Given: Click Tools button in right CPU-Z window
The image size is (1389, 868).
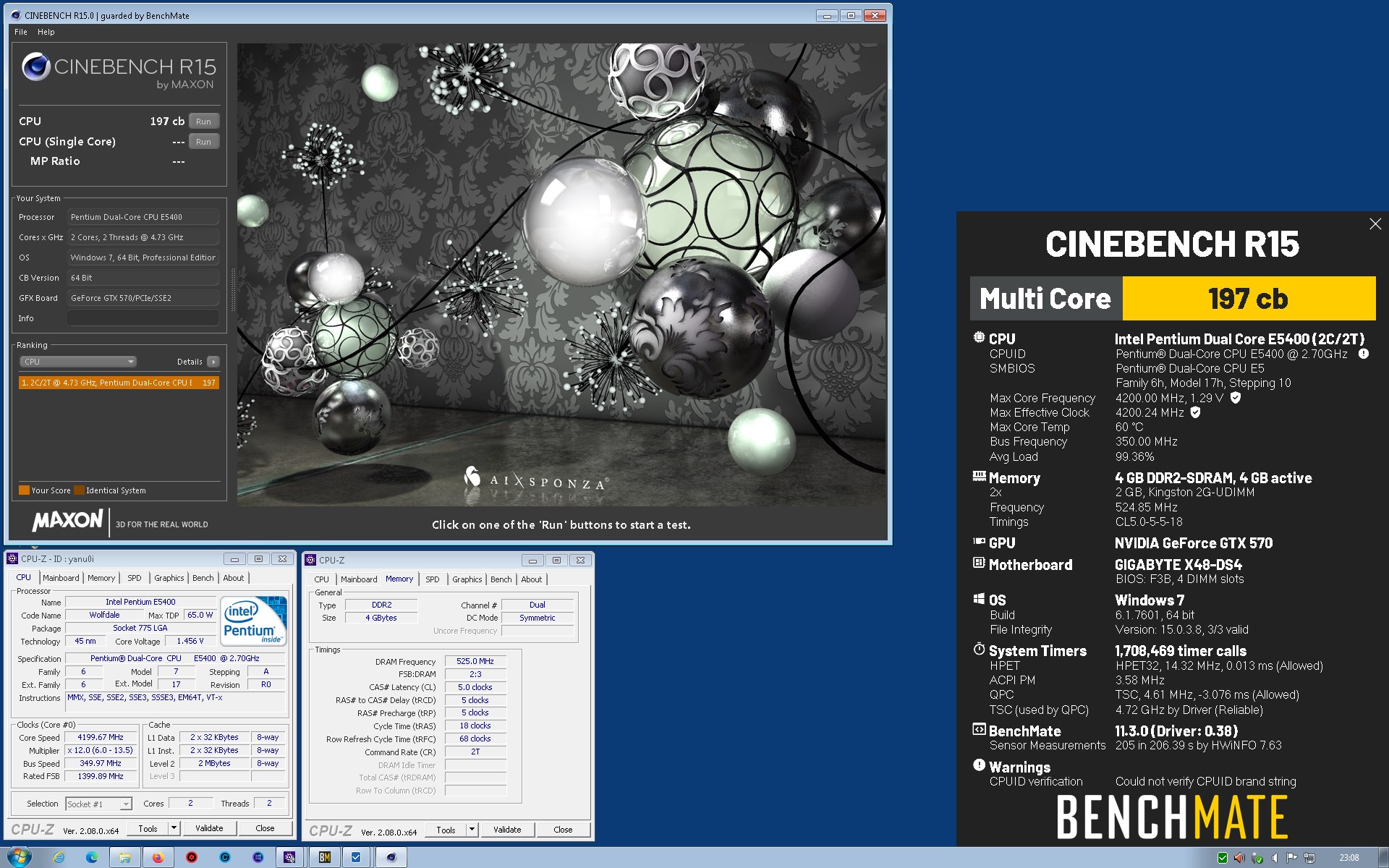Looking at the screenshot, I should [x=446, y=830].
